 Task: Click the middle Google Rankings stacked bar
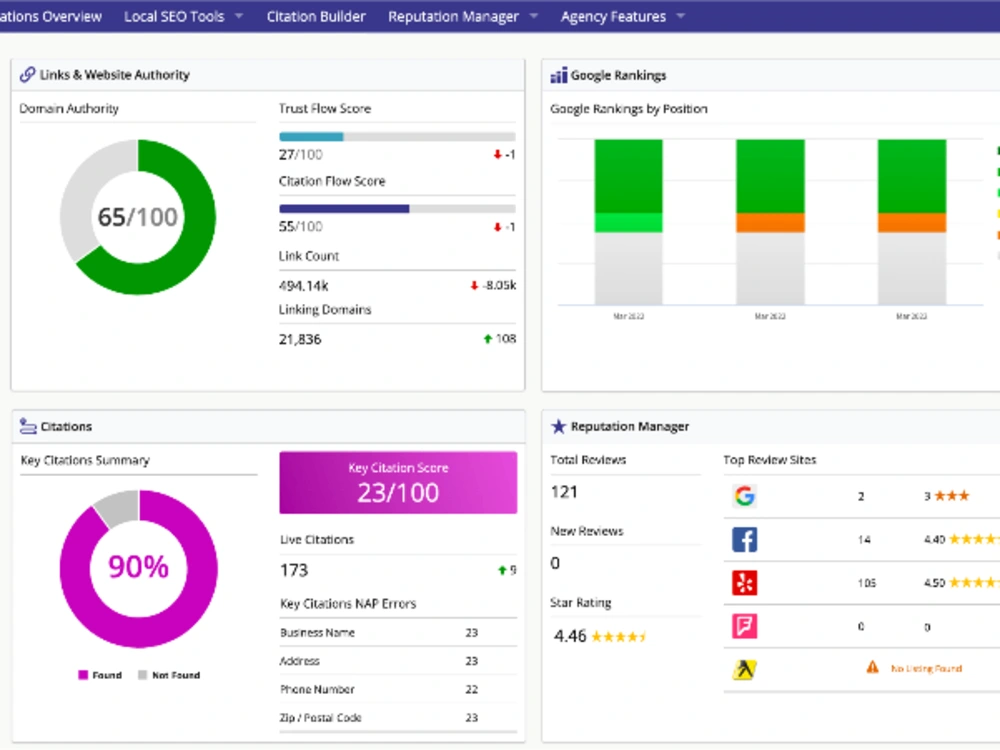click(770, 221)
